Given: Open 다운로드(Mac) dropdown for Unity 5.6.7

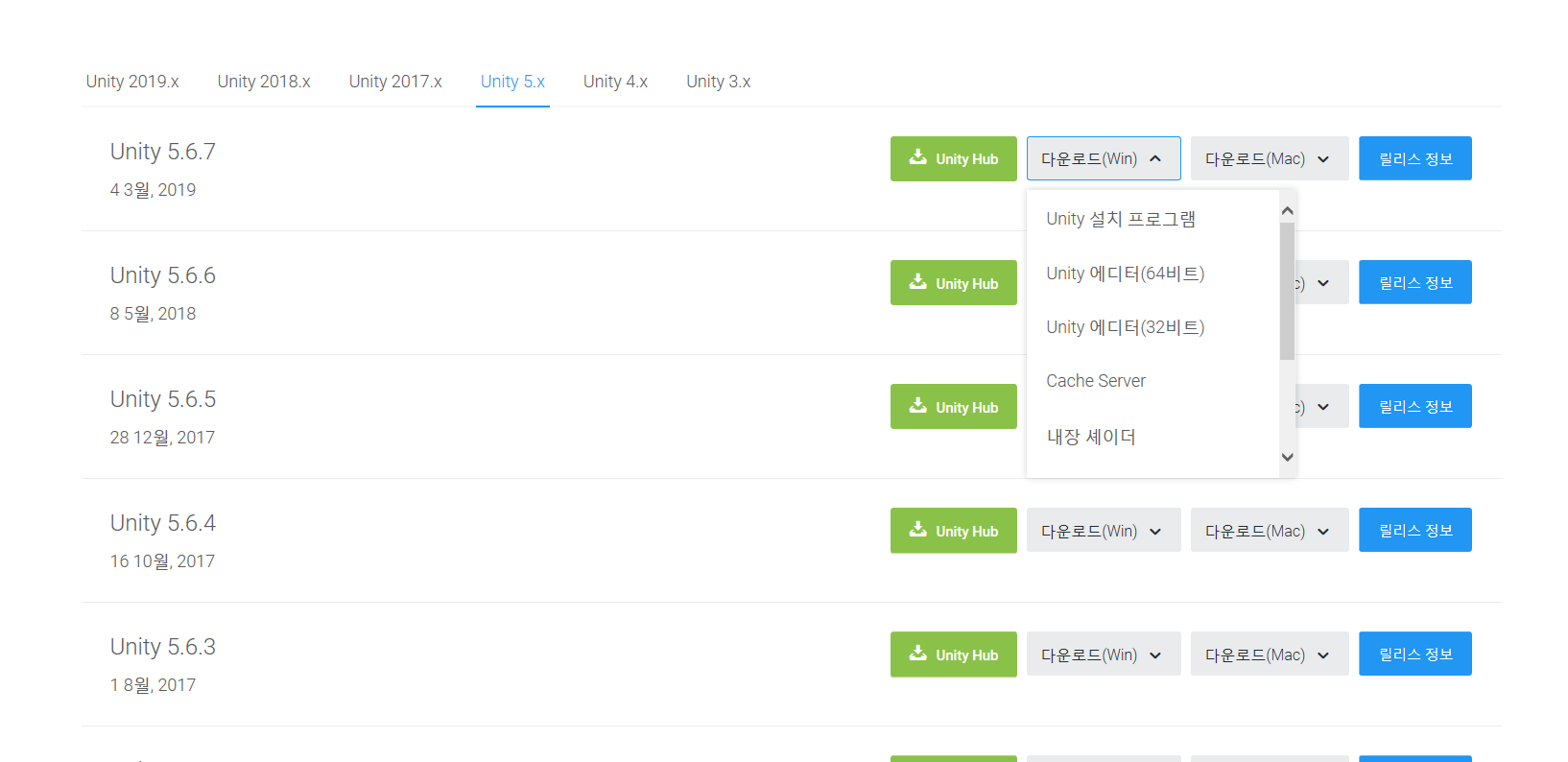Looking at the screenshot, I should point(1270,158).
